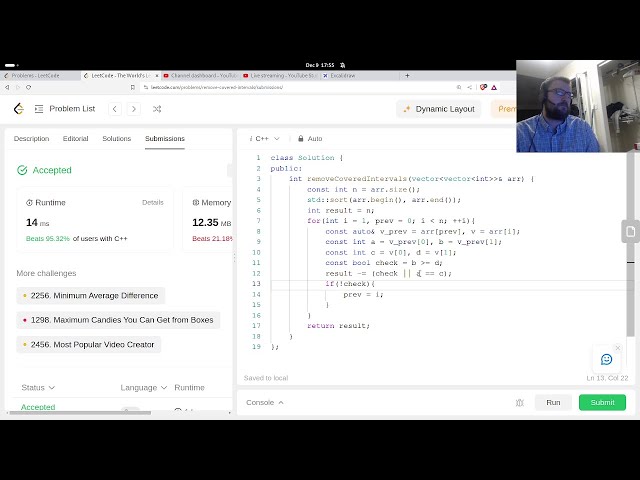
Task: Click the 14 ms runtime value
Action: (38, 223)
